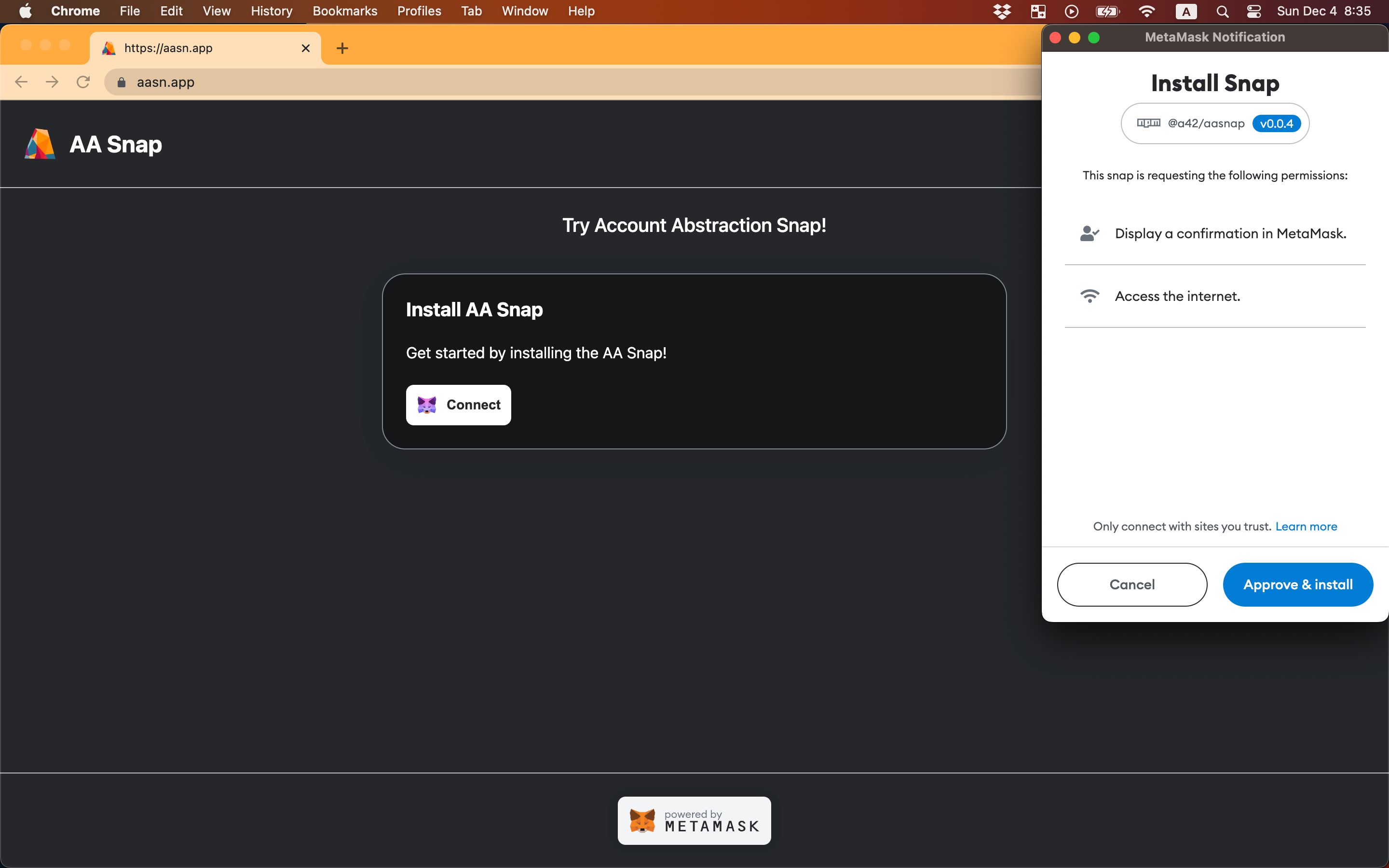
Task: Open the Learn more link
Action: [x=1306, y=527]
